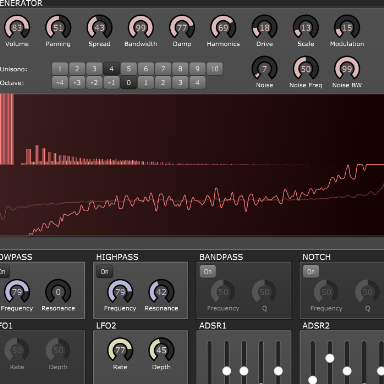Click the Noise BW knob at 99
This screenshot has height=384, width=384.
pos(347,69)
